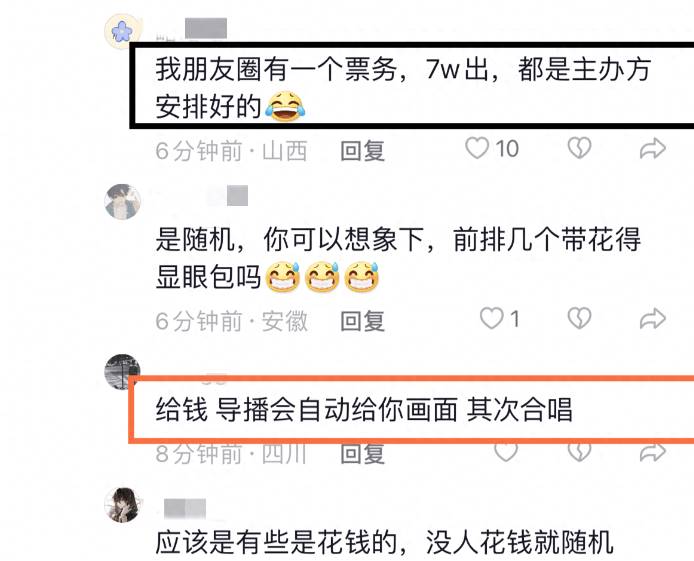The width and height of the screenshot is (694, 561).
Task: Tap the blurred username above Anhui comment
Action: (x=228, y=196)
